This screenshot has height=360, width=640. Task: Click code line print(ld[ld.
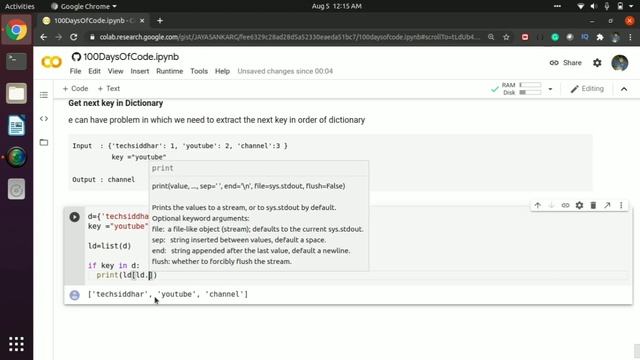[127, 275]
